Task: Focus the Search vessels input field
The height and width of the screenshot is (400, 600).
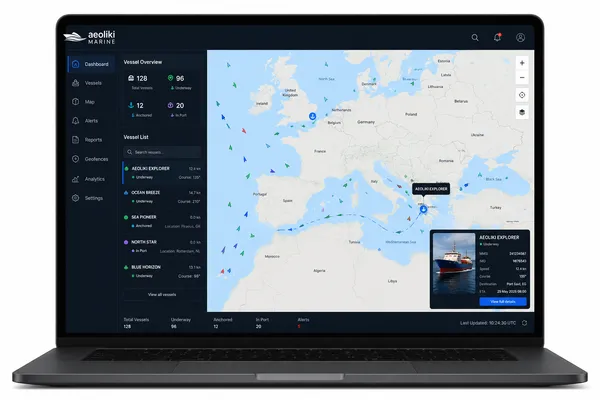Action: pyautogui.click(x=162, y=152)
